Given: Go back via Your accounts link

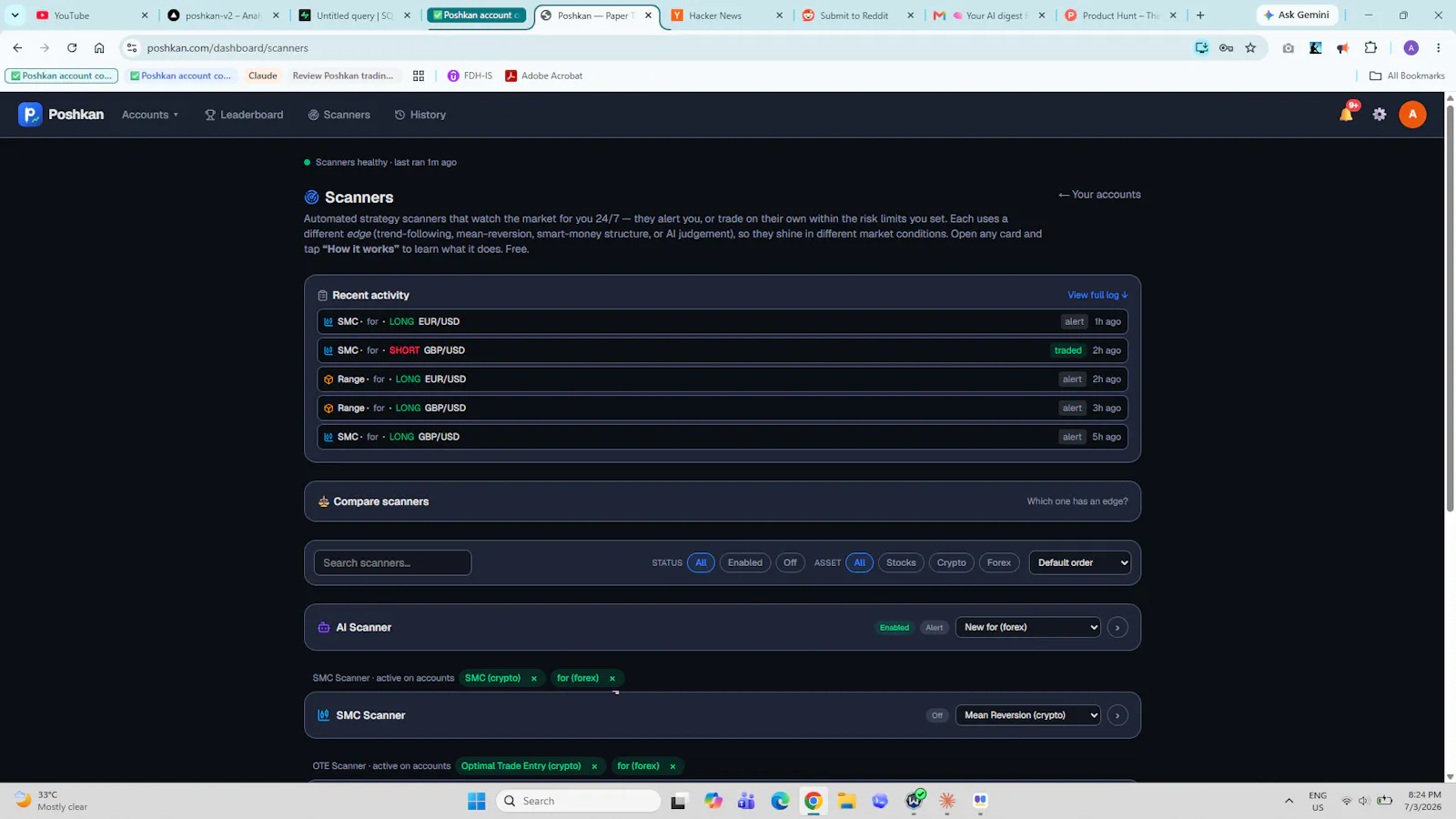Looking at the screenshot, I should coord(1099,195).
